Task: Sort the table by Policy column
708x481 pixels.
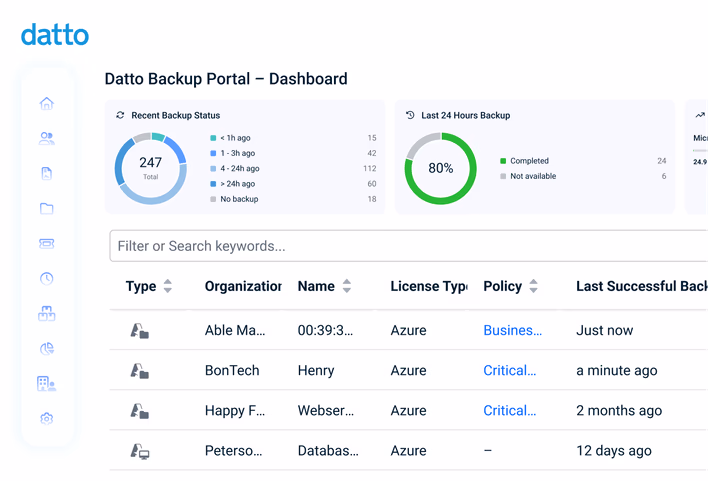Action: pyautogui.click(x=533, y=286)
